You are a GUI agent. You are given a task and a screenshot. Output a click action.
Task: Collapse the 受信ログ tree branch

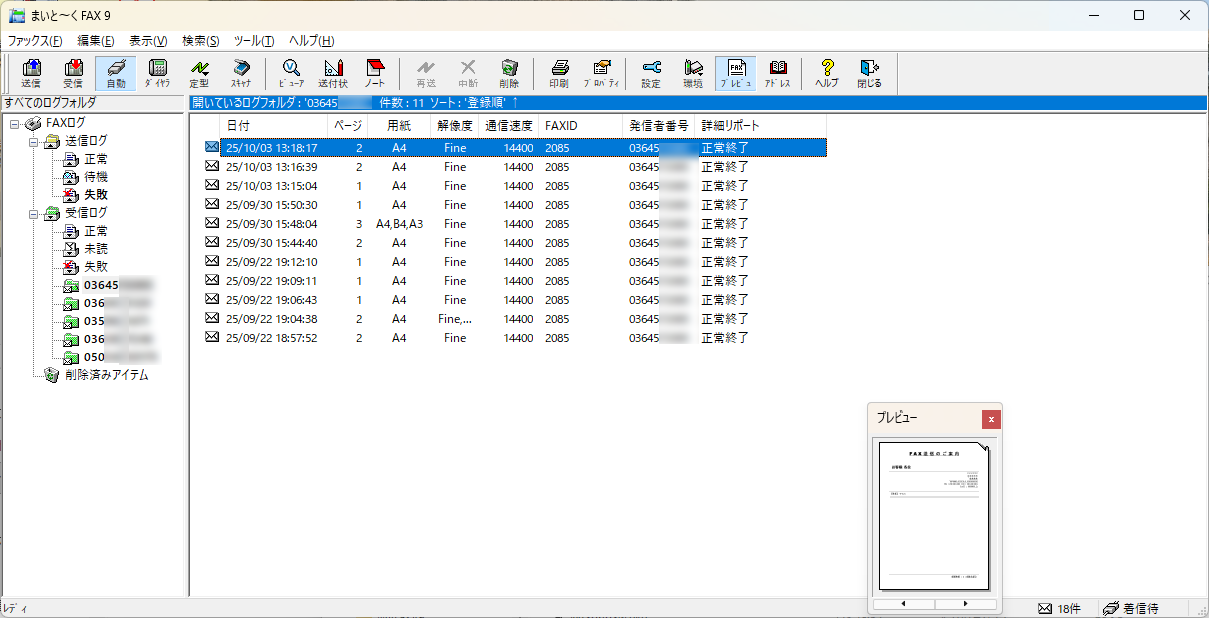click(x=33, y=214)
